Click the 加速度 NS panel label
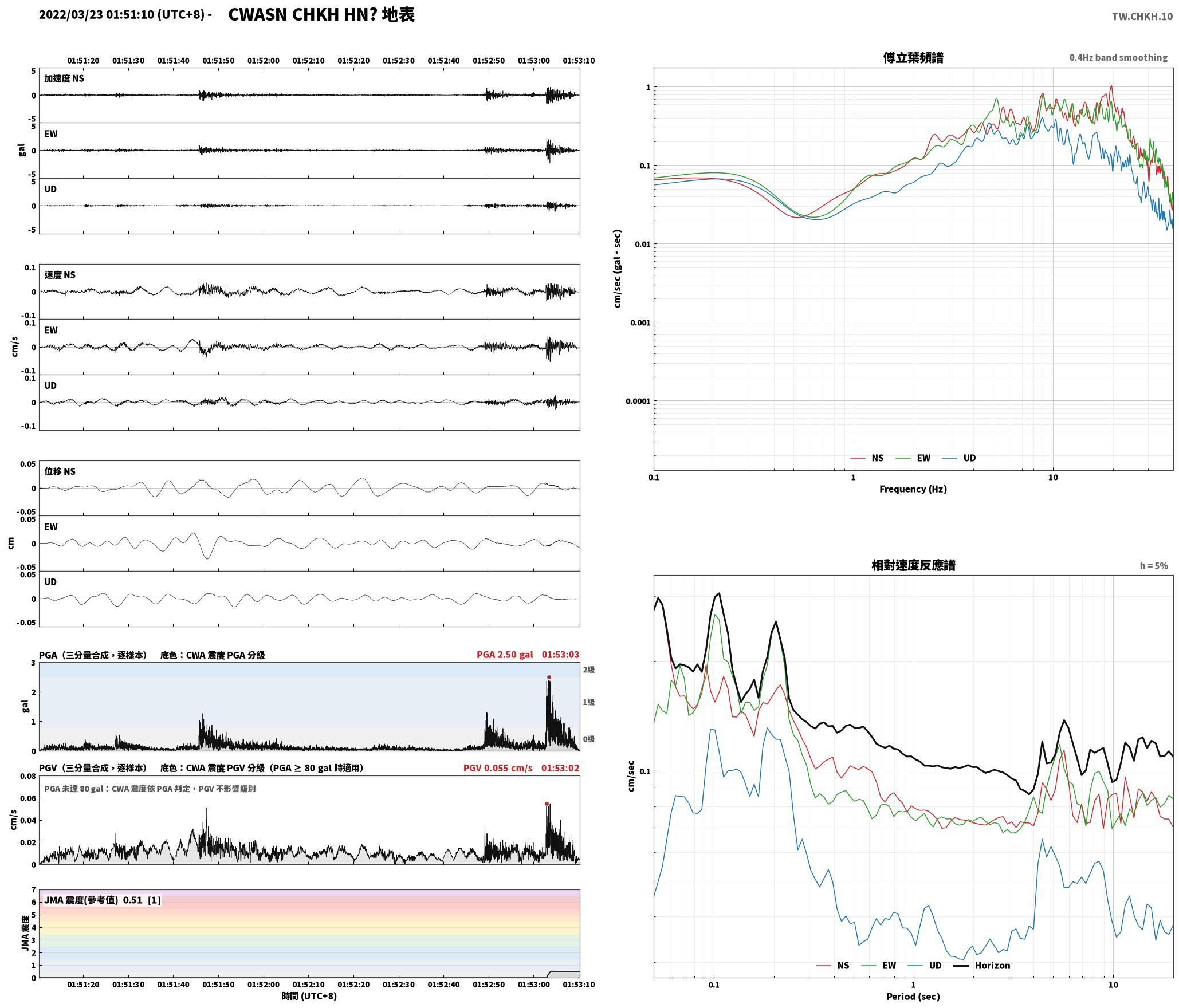Screen dimensions: 1179x1008 pyautogui.click(x=64, y=78)
